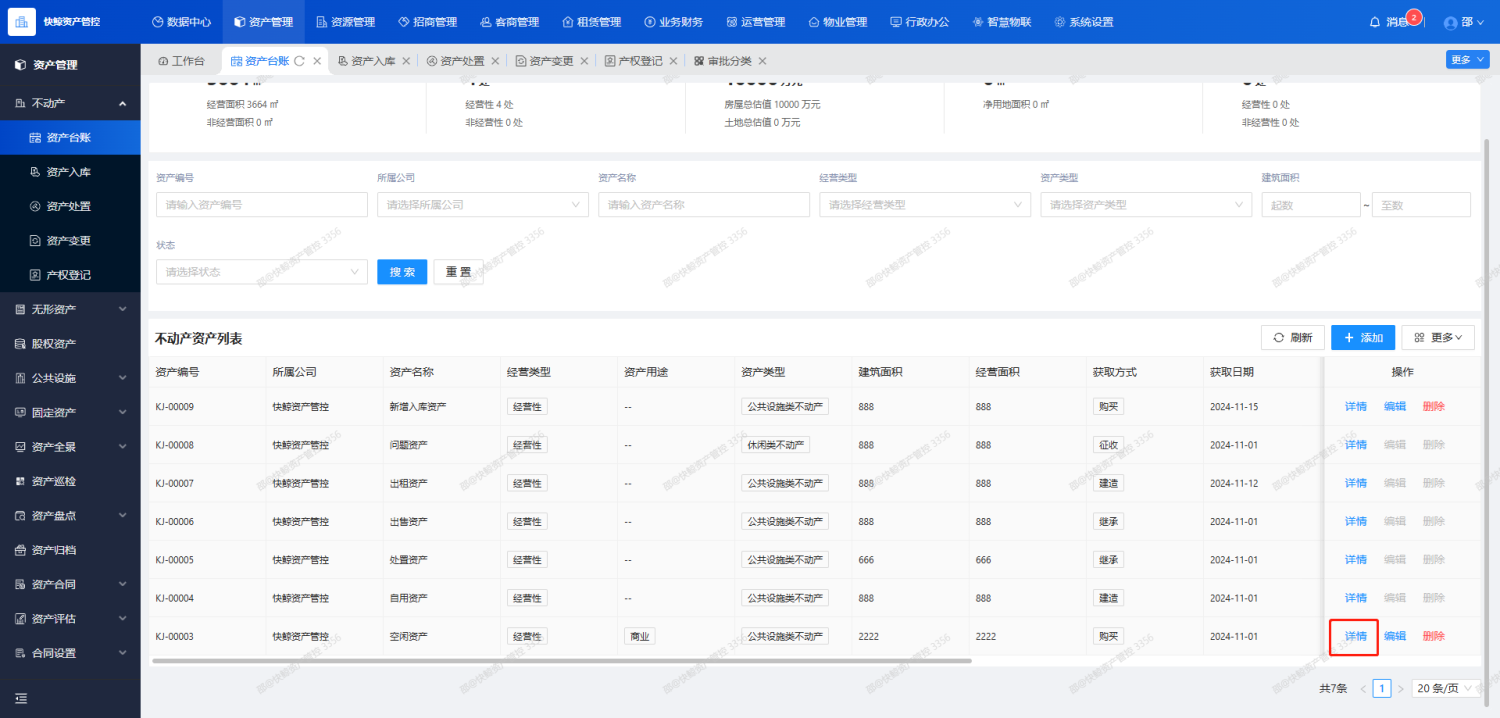Open 租赁管理 top menu
This screenshot has width=1500, height=718.
(591, 22)
